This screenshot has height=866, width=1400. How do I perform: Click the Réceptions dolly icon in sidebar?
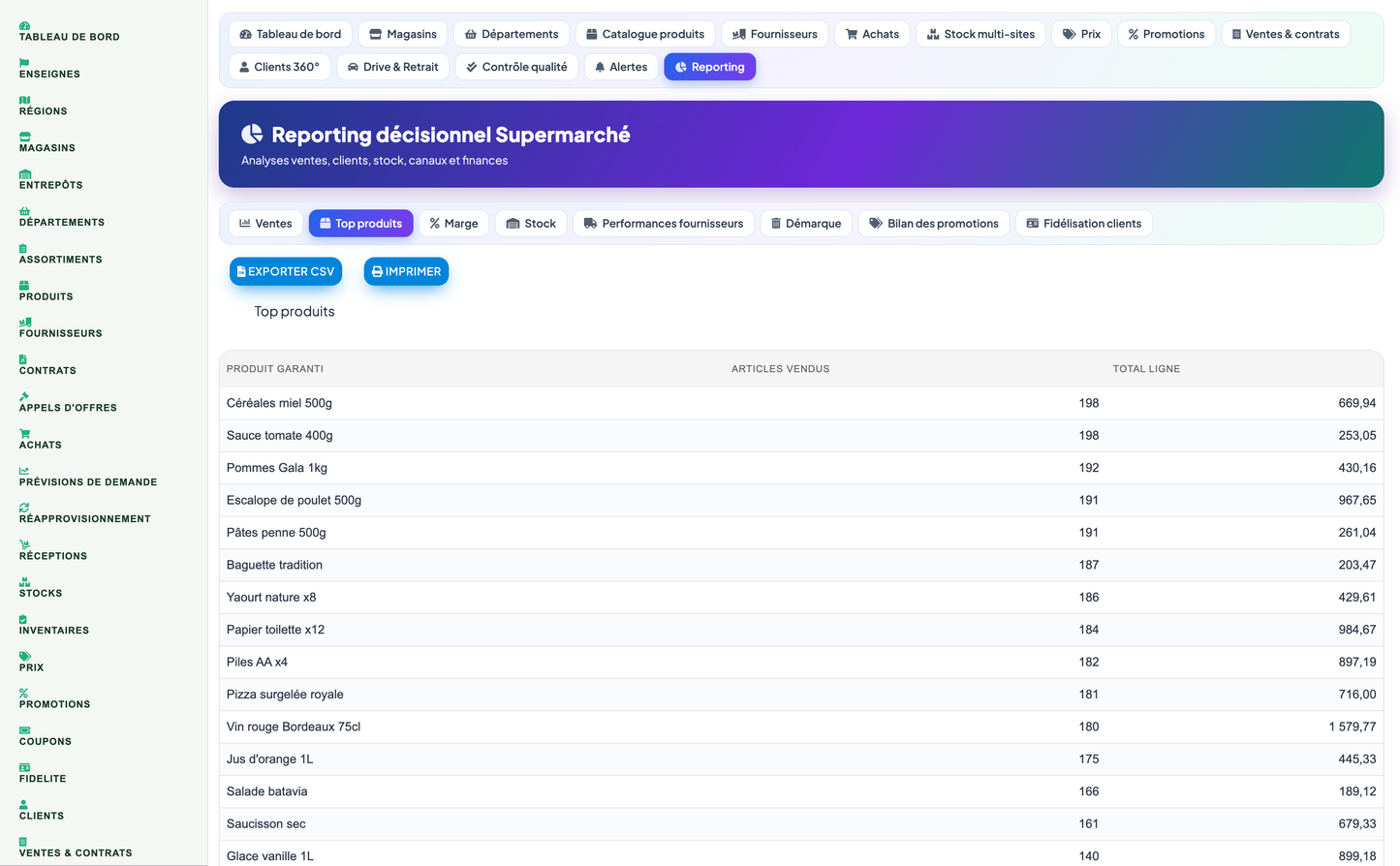point(24,545)
